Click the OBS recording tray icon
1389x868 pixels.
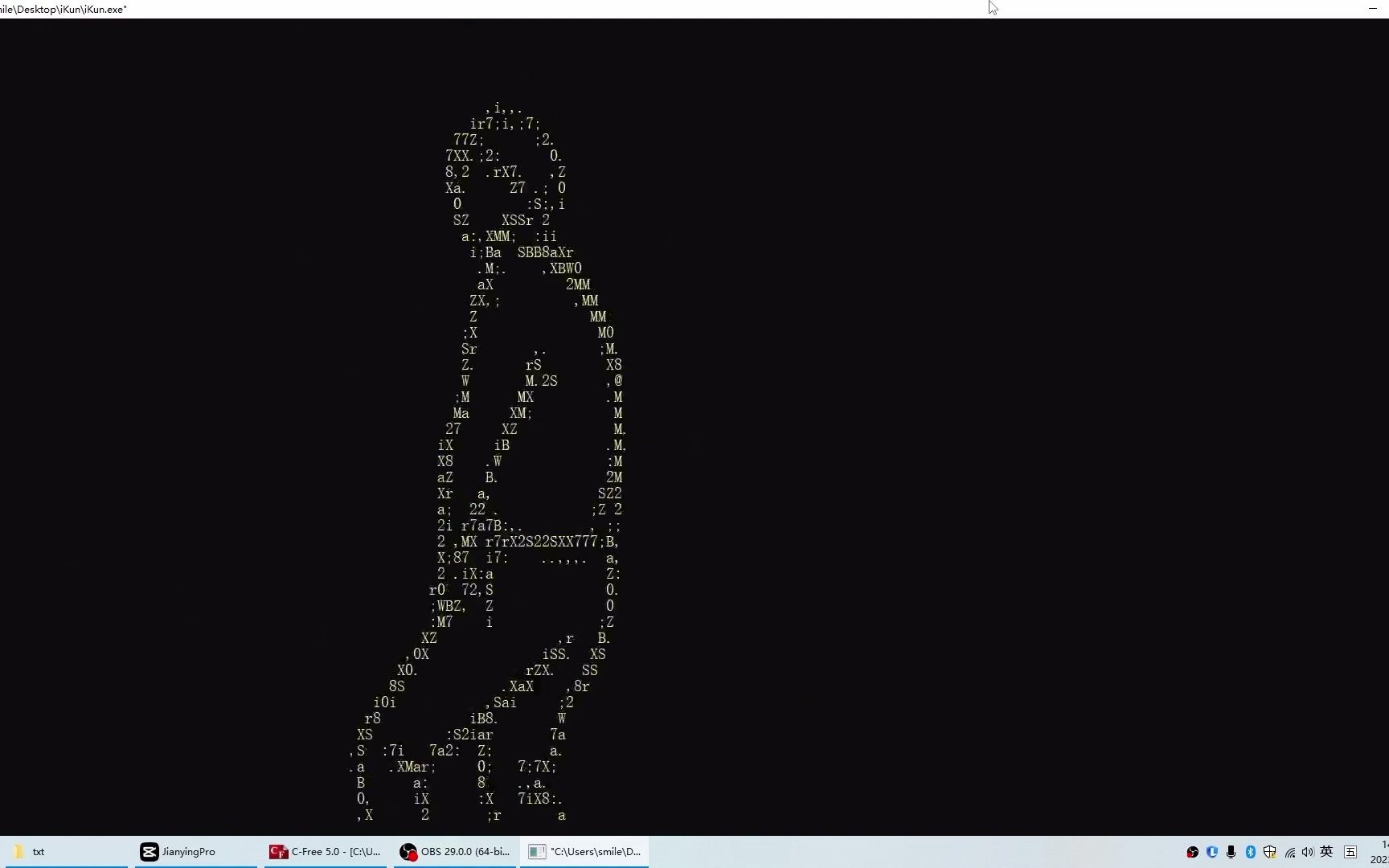[1193, 852]
